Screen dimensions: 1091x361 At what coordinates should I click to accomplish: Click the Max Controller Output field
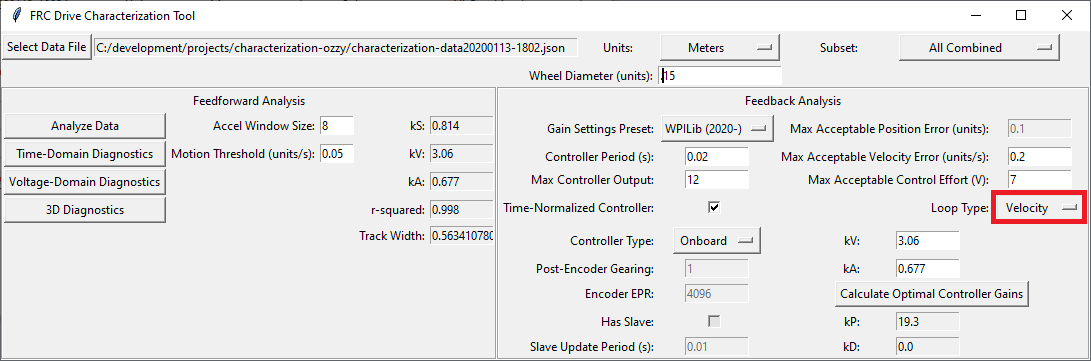pyautogui.click(x=717, y=180)
